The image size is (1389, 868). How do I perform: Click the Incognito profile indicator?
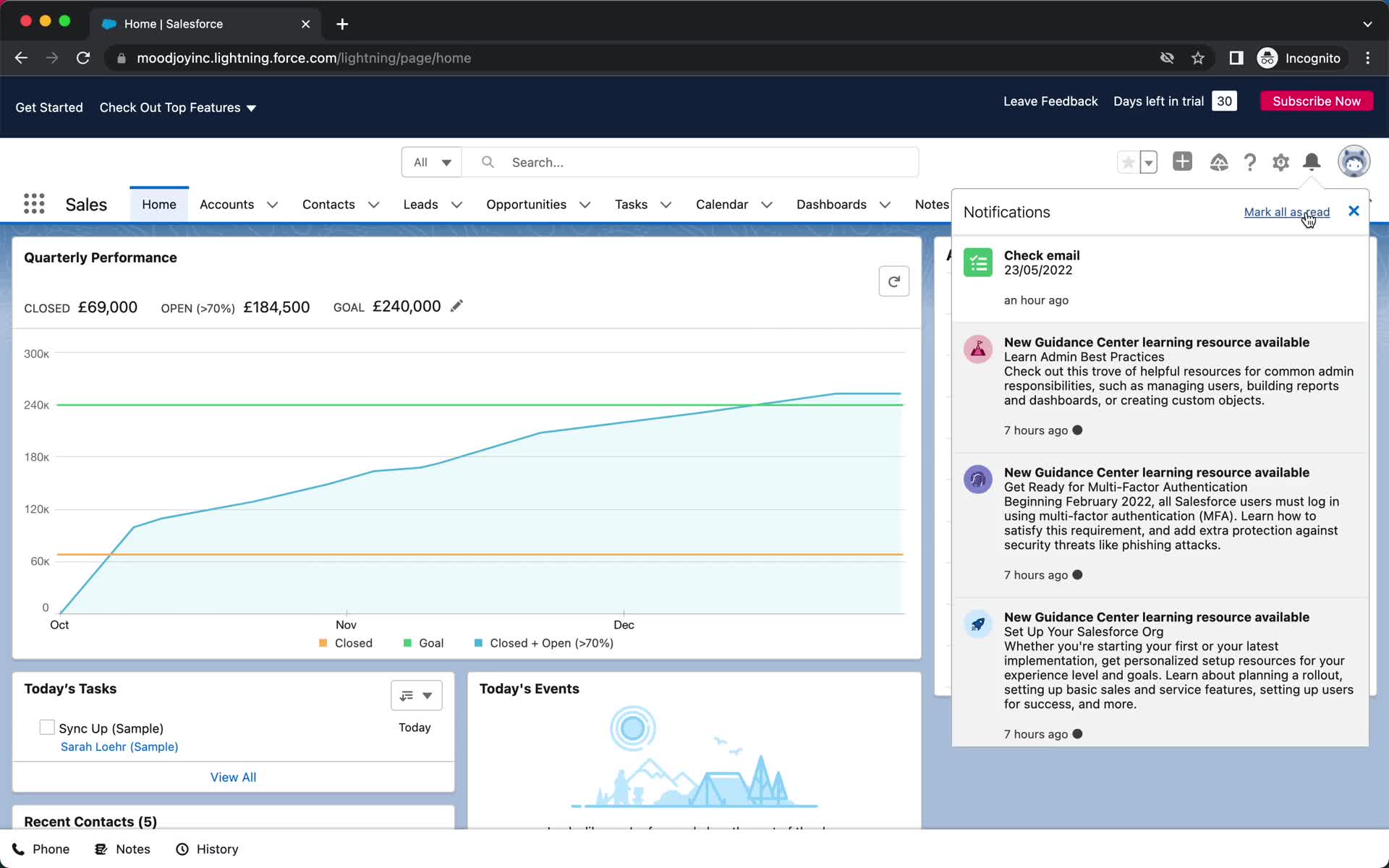pyautogui.click(x=1302, y=58)
